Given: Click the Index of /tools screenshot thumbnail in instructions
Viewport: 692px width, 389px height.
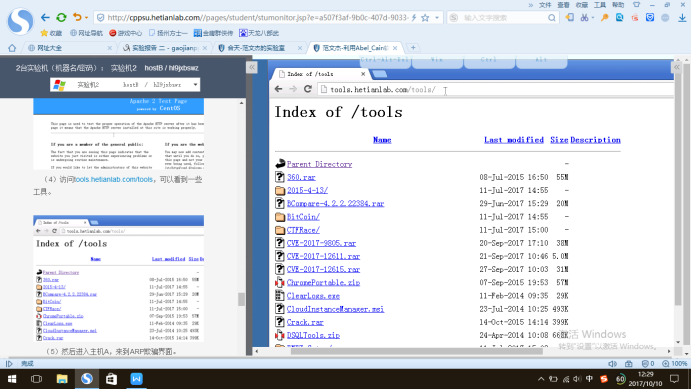Looking at the screenshot, I should tap(118, 278).
